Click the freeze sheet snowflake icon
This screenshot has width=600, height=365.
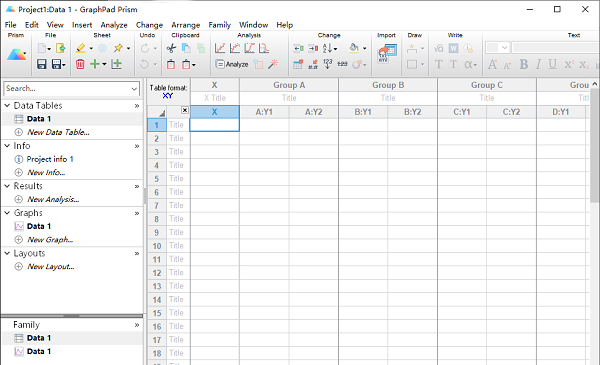click(x=103, y=48)
